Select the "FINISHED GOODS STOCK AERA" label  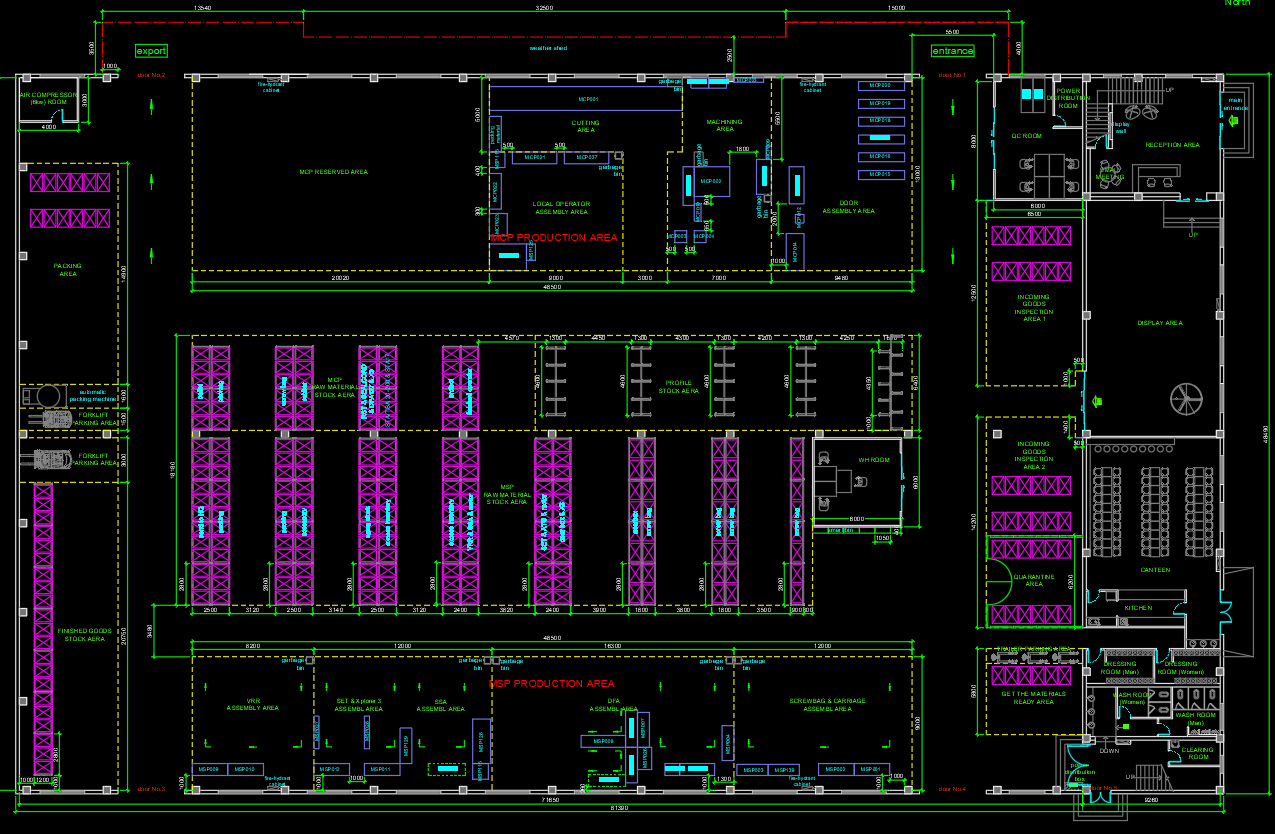pyautogui.click(x=82, y=635)
